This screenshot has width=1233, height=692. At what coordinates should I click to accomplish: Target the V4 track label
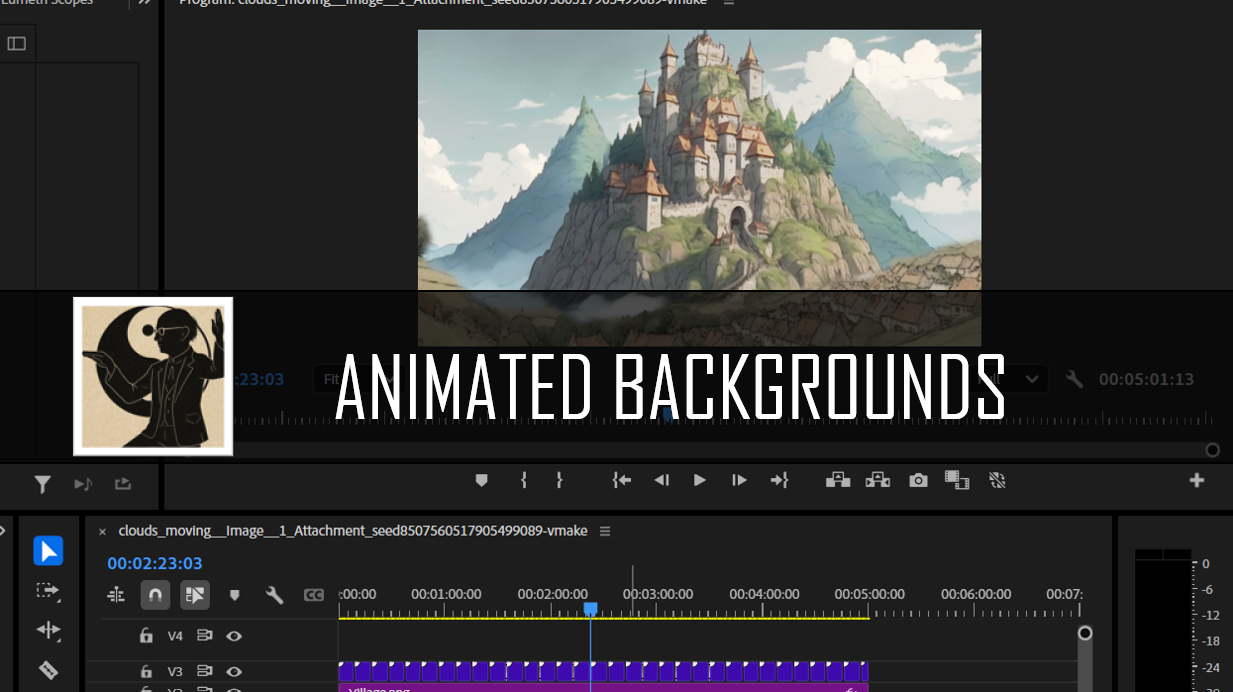[175, 636]
